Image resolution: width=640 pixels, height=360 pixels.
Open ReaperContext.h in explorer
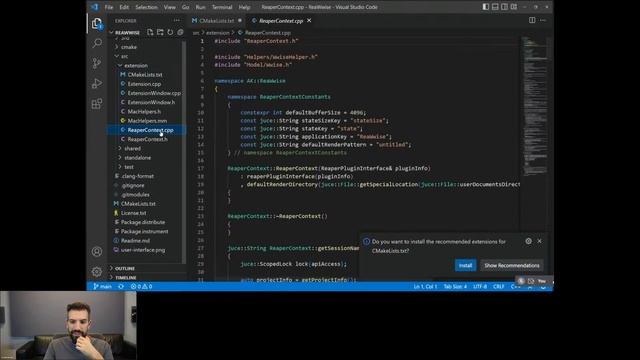(x=147, y=139)
